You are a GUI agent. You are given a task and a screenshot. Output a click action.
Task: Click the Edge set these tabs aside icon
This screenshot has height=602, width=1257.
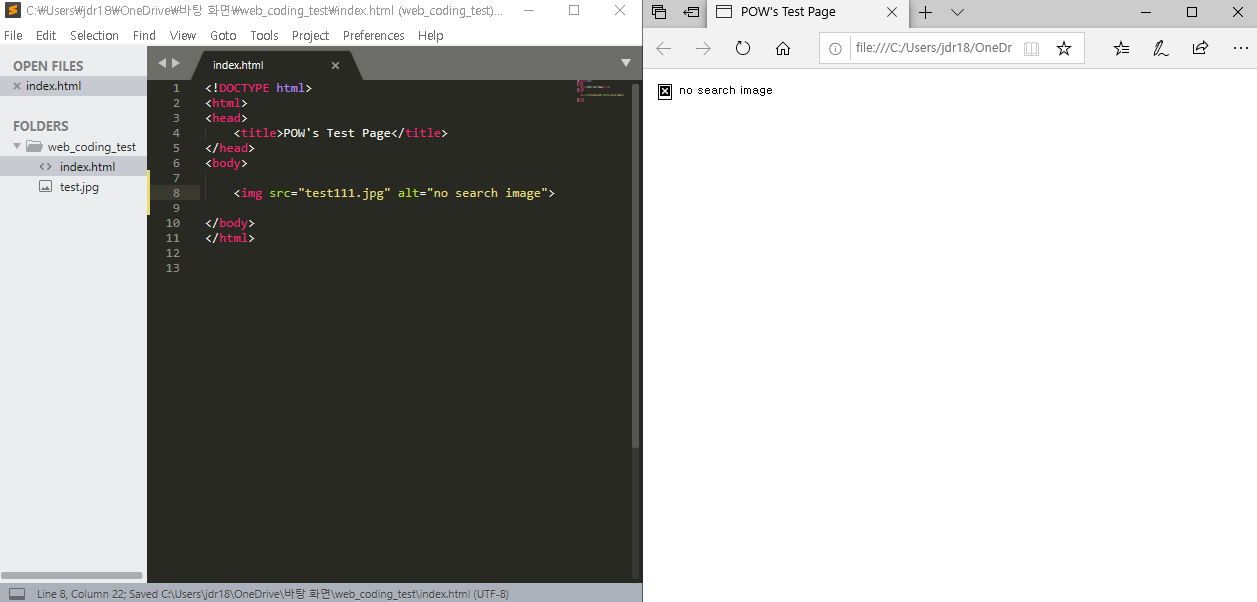point(691,12)
